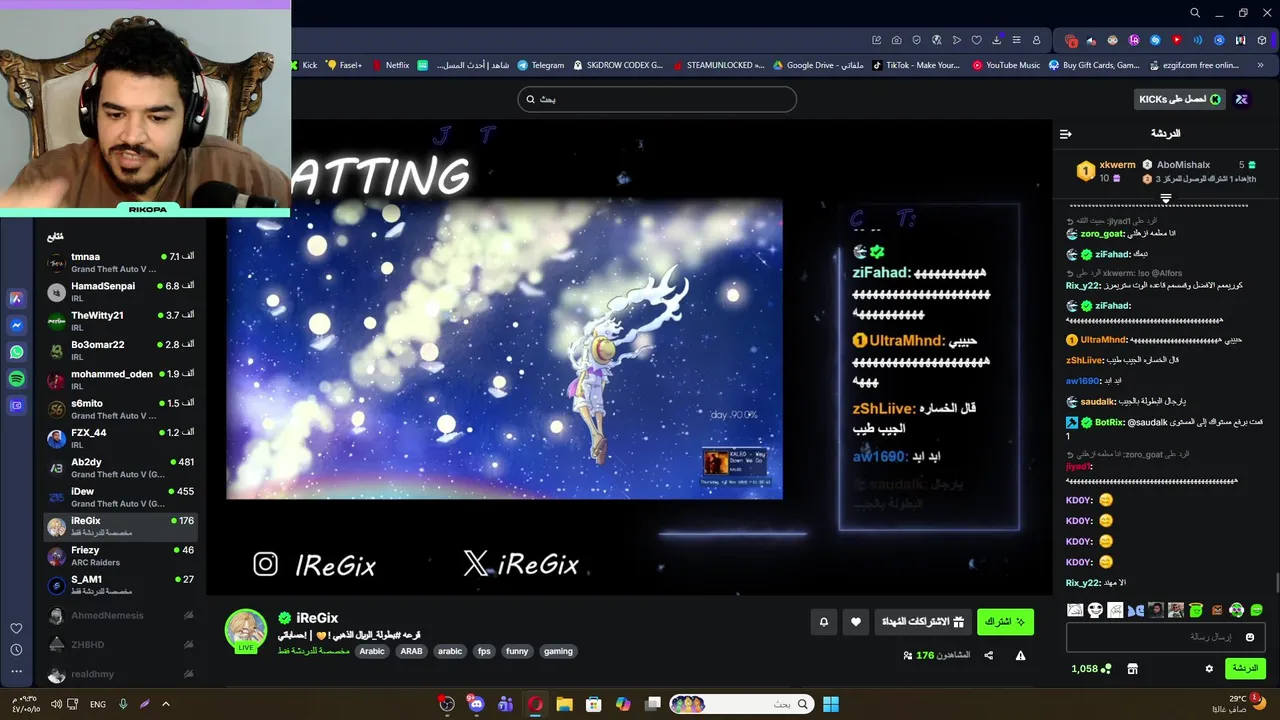Open the translate page icon

(937, 40)
